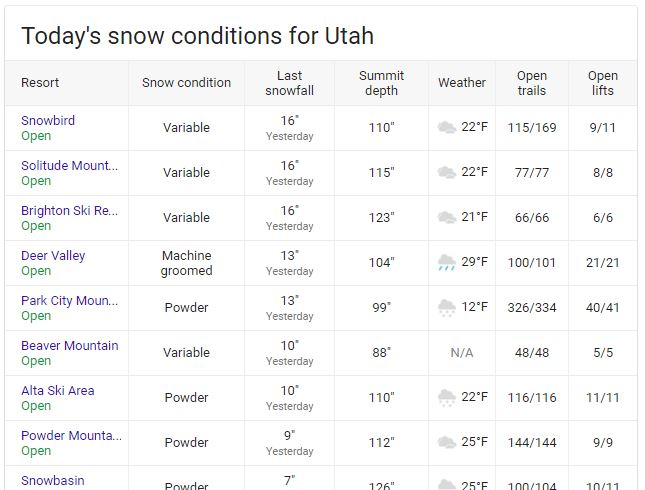Open the Beaver Mountain resort link
Screen dimensions: 645x490
pos(70,346)
